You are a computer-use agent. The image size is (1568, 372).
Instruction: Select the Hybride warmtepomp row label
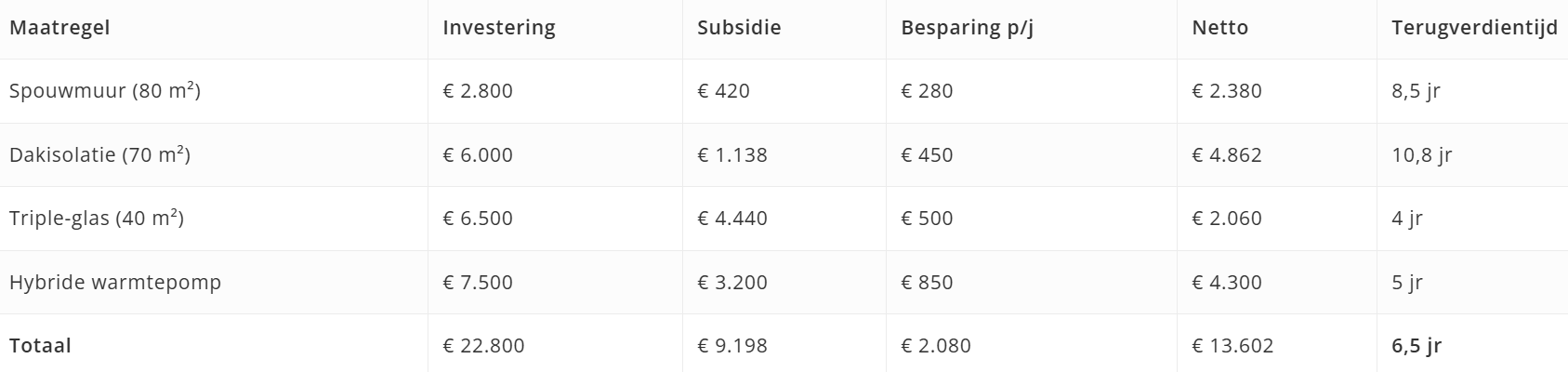coord(115,283)
